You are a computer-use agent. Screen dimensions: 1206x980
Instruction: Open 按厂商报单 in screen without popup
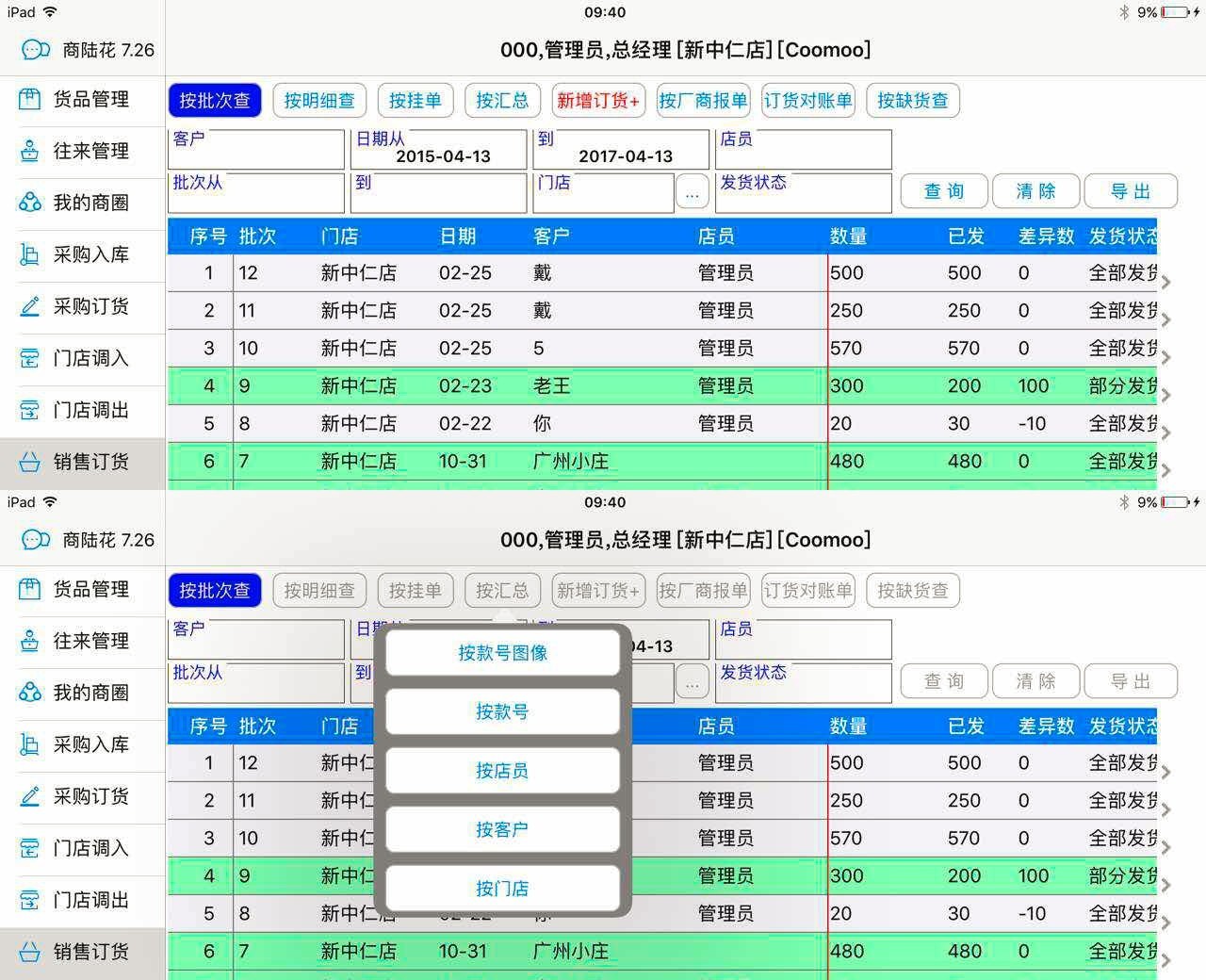[703, 101]
